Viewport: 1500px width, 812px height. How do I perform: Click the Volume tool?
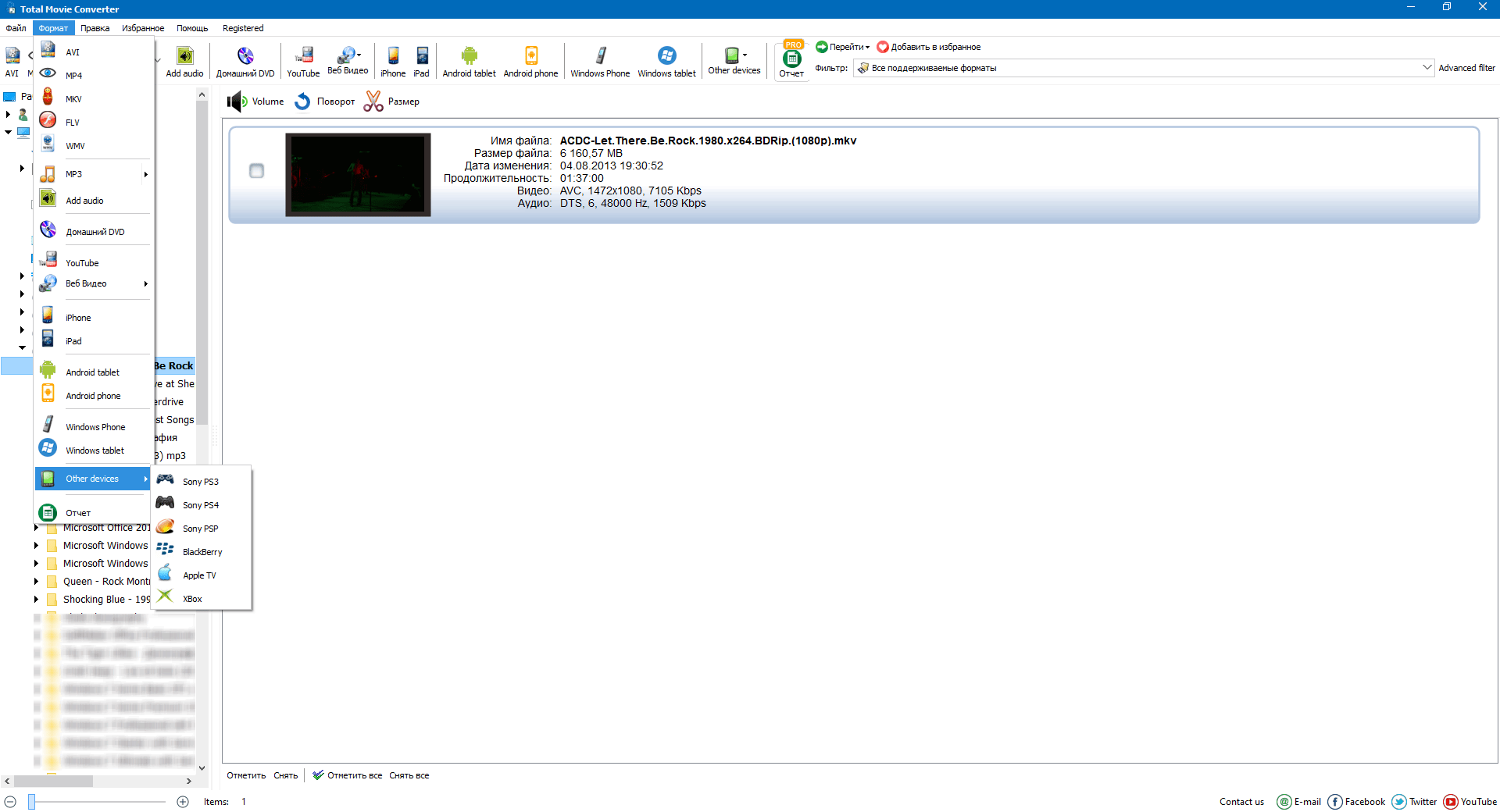click(x=255, y=101)
